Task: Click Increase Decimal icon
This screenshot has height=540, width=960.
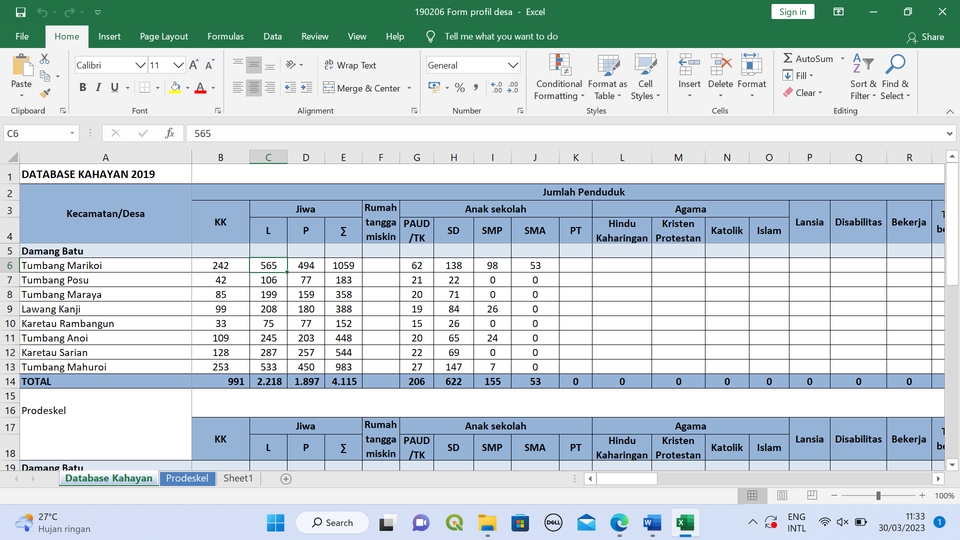Action: [x=497, y=88]
